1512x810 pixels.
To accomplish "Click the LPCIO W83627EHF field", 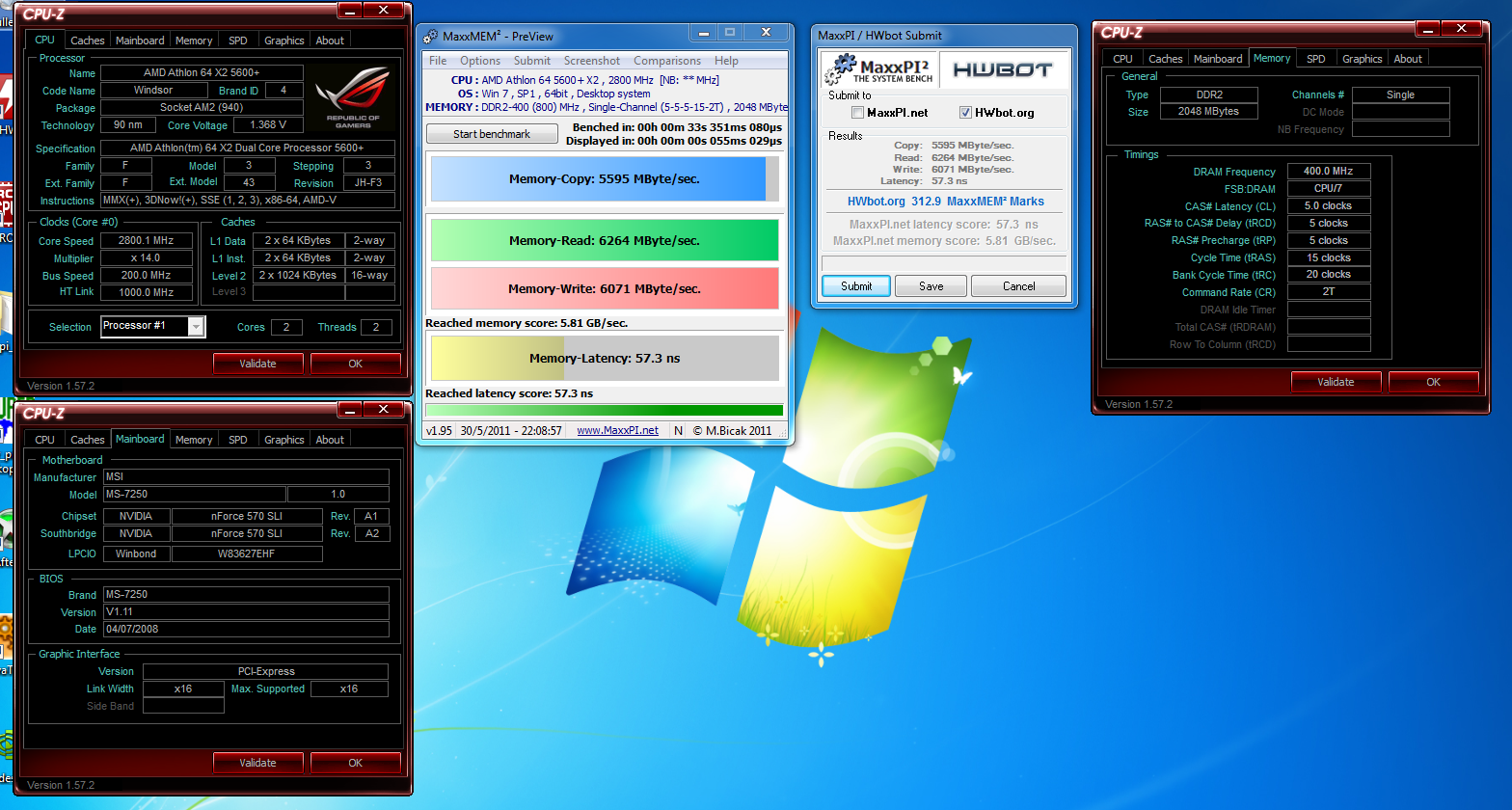I will tap(247, 554).
